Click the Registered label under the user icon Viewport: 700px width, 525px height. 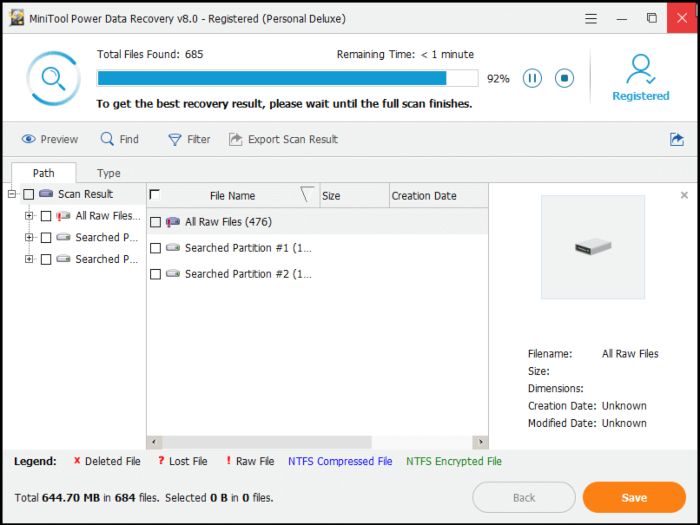pos(641,96)
